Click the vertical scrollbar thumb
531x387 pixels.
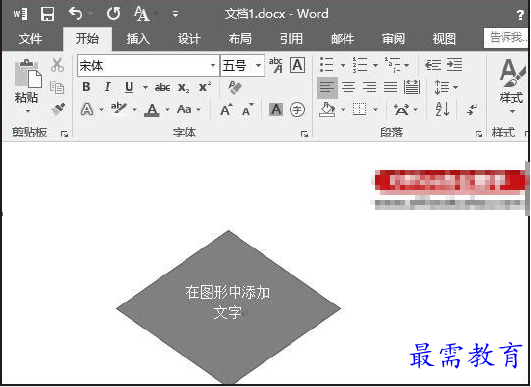click(528, 188)
